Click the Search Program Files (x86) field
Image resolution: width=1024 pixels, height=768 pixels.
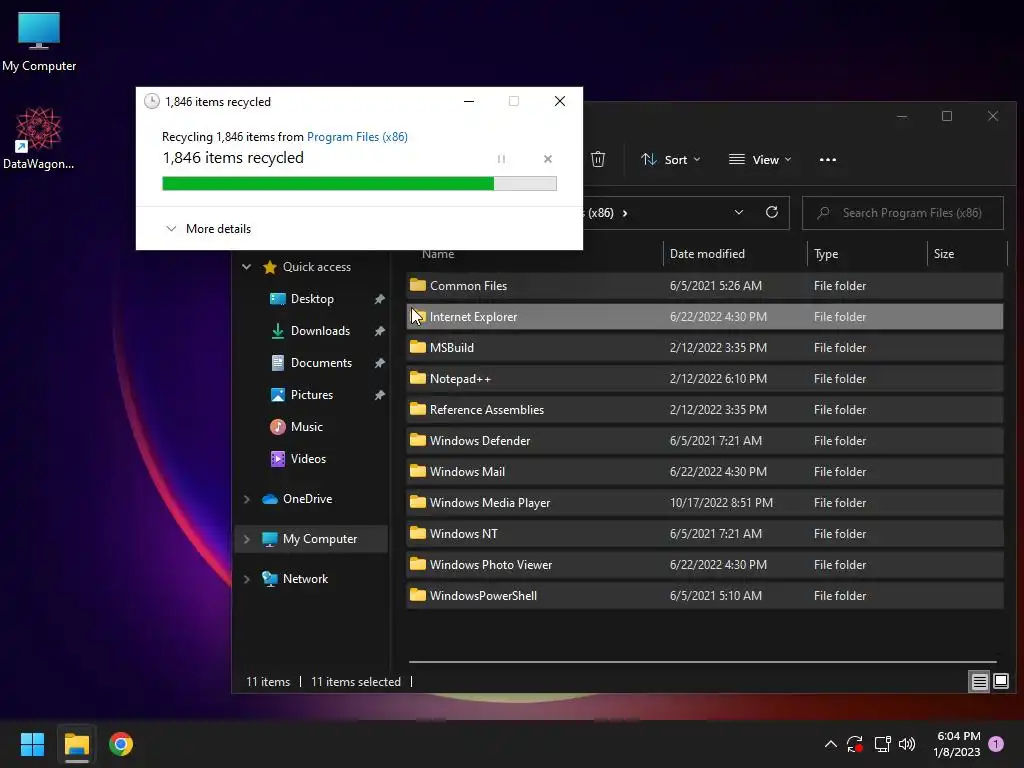tap(903, 213)
